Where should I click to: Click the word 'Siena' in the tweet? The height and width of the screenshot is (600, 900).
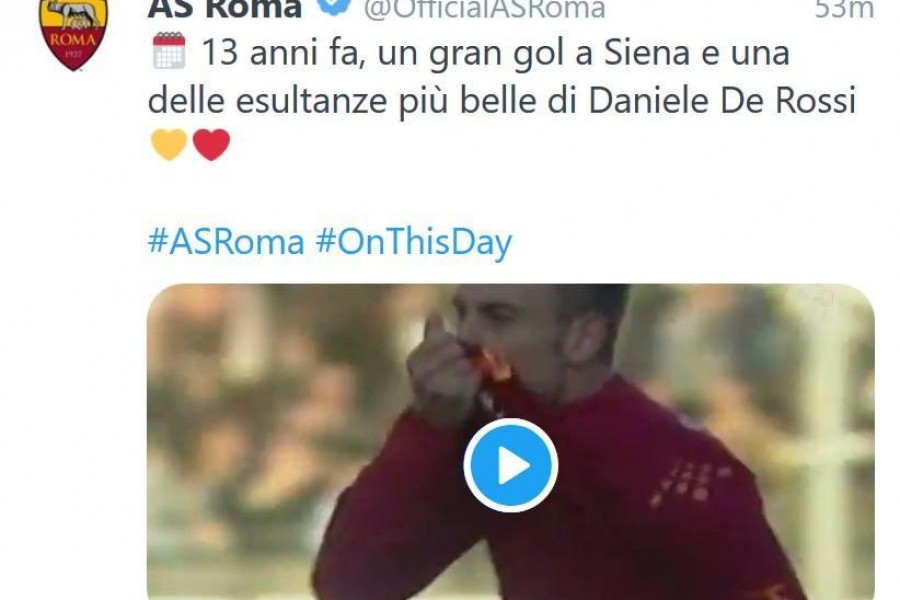click(646, 52)
